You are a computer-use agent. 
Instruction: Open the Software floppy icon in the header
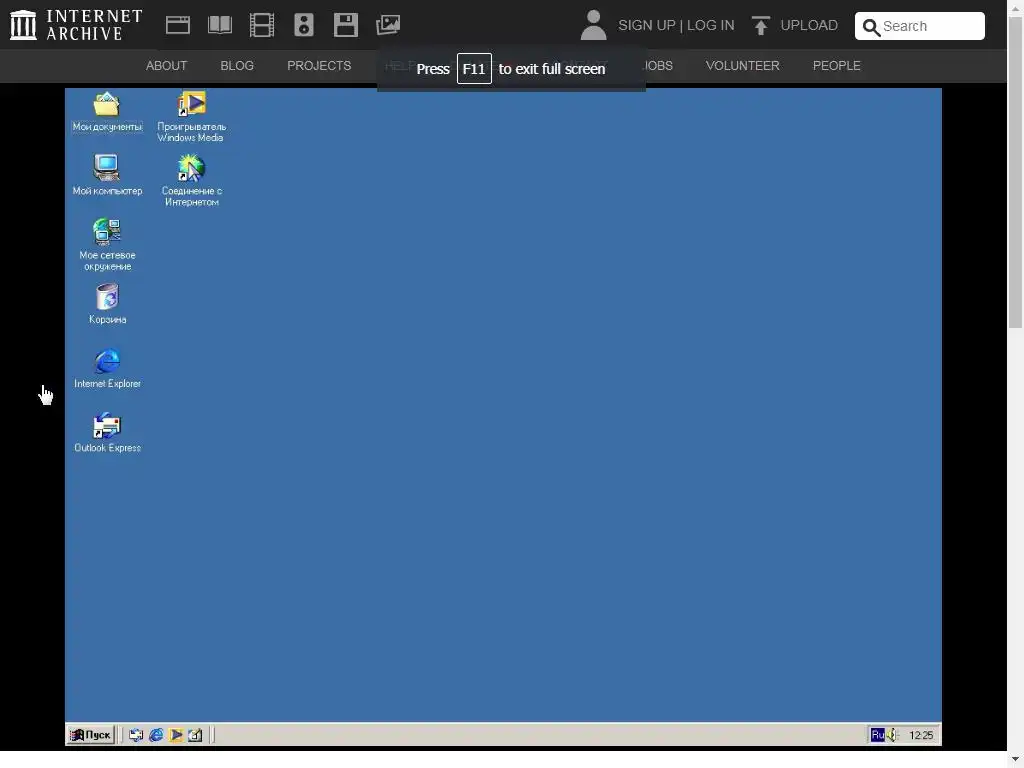click(x=345, y=25)
